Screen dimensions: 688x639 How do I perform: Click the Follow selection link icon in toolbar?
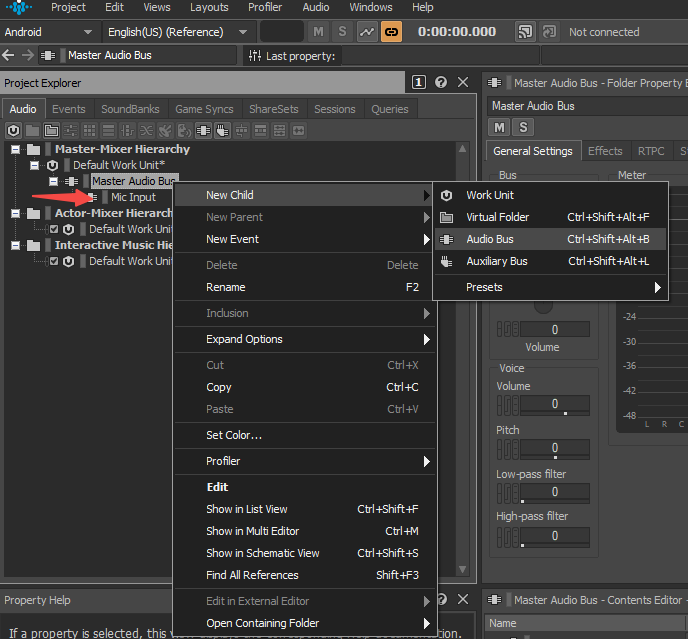tap(391, 32)
